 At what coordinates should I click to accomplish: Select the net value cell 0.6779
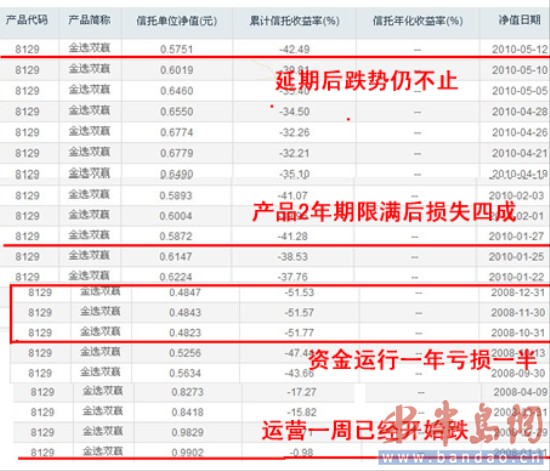pyautogui.click(x=176, y=153)
